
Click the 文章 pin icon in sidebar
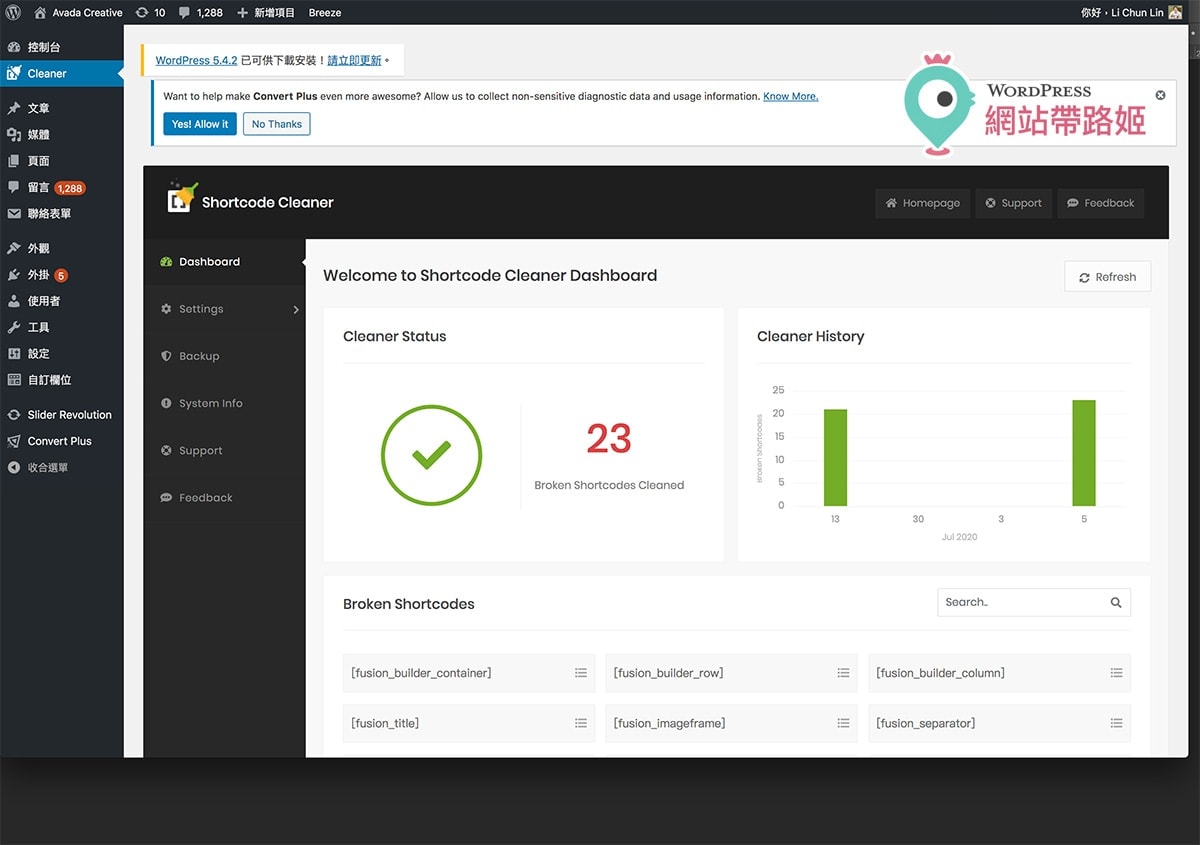14,108
